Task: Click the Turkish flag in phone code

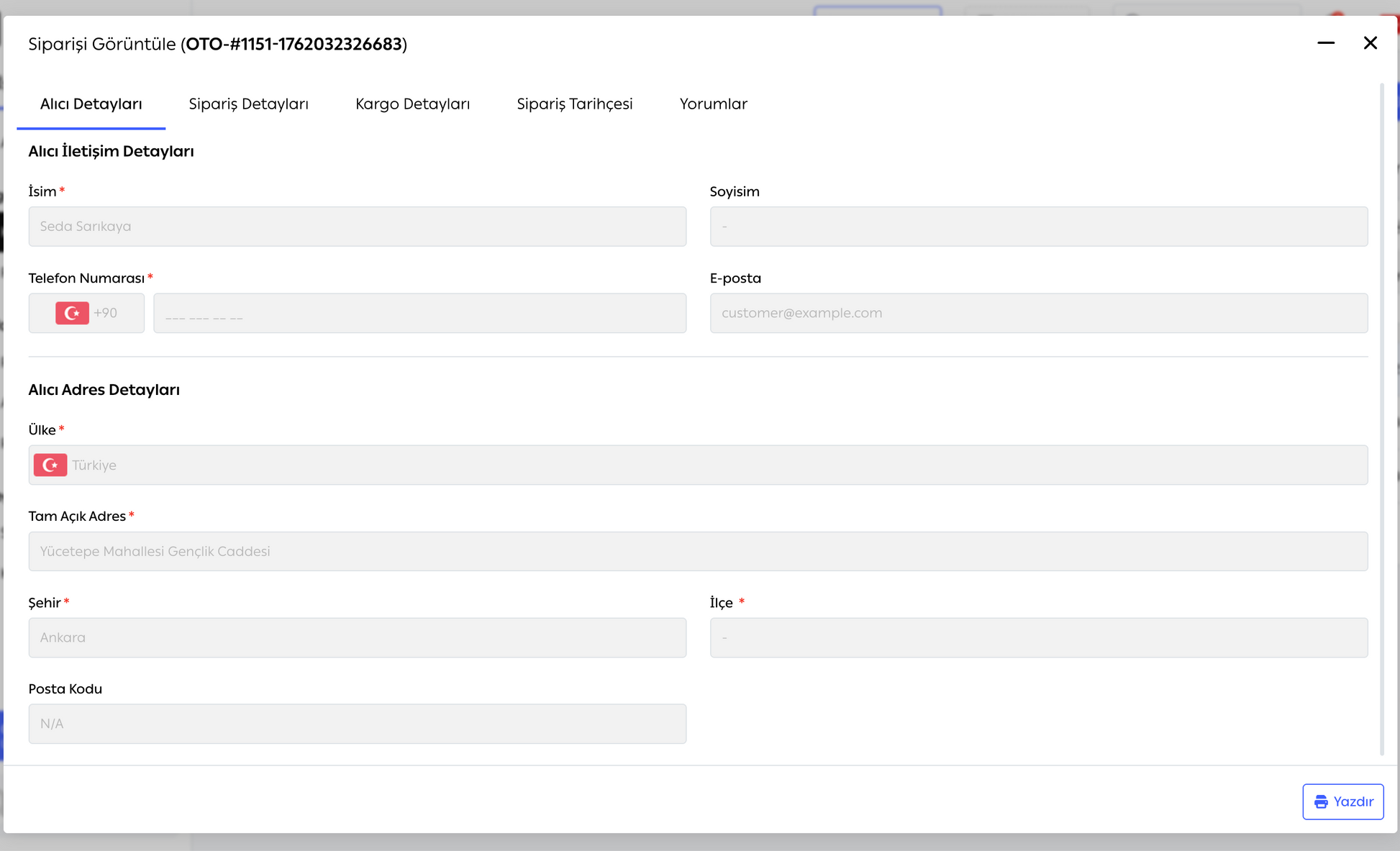Action: (x=72, y=313)
